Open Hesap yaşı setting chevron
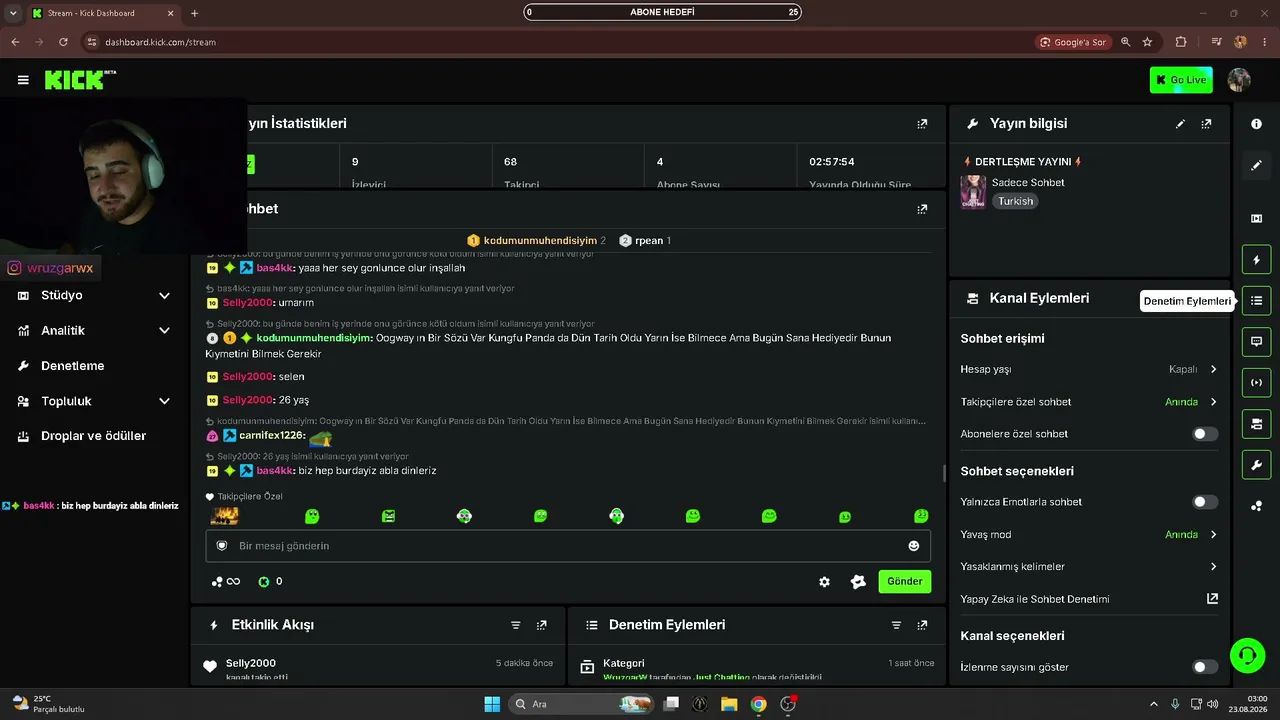 tap(1213, 369)
